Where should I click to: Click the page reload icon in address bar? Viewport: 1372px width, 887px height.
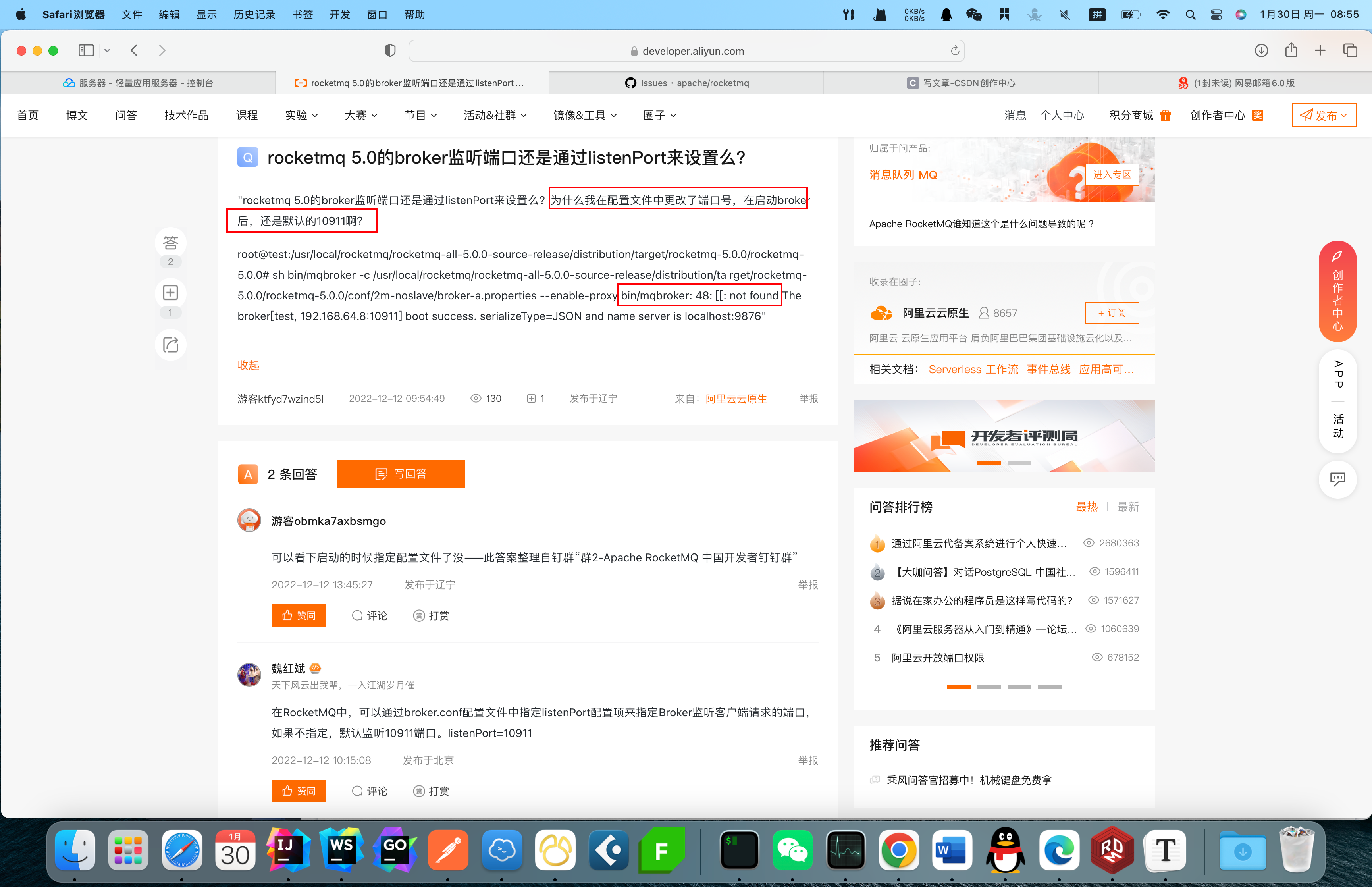(955, 51)
